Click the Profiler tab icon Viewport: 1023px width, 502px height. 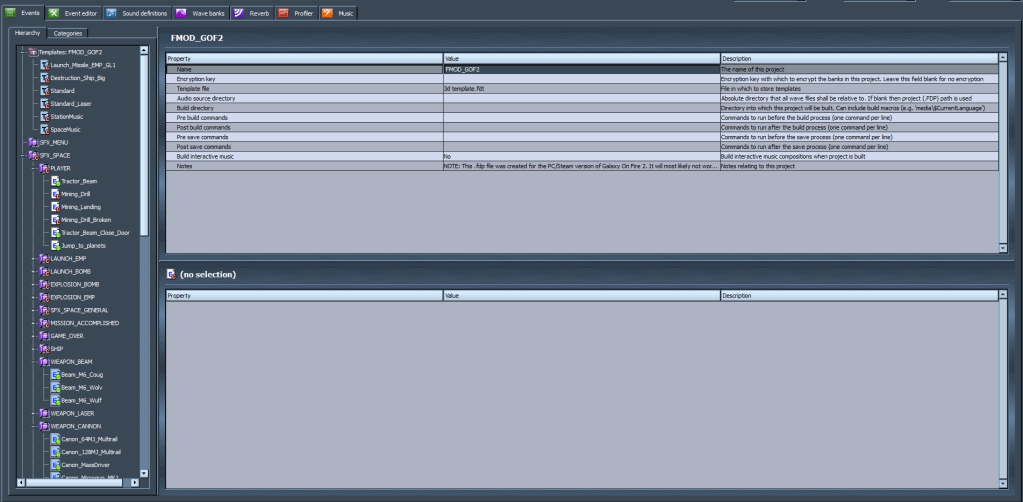(x=283, y=13)
